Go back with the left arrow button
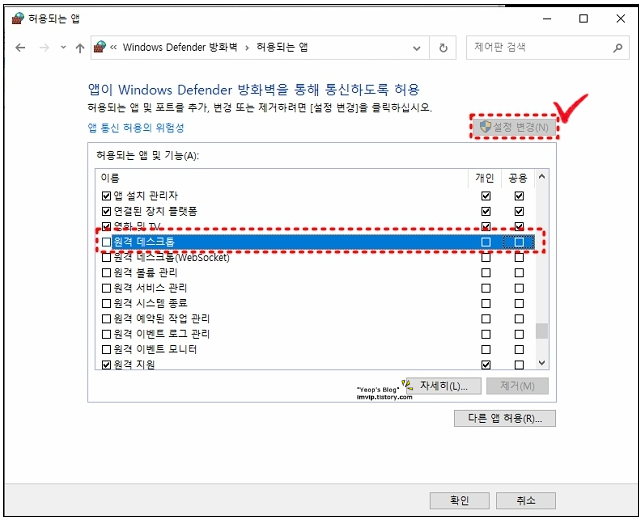The width and height of the screenshot is (641, 520). [20, 48]
